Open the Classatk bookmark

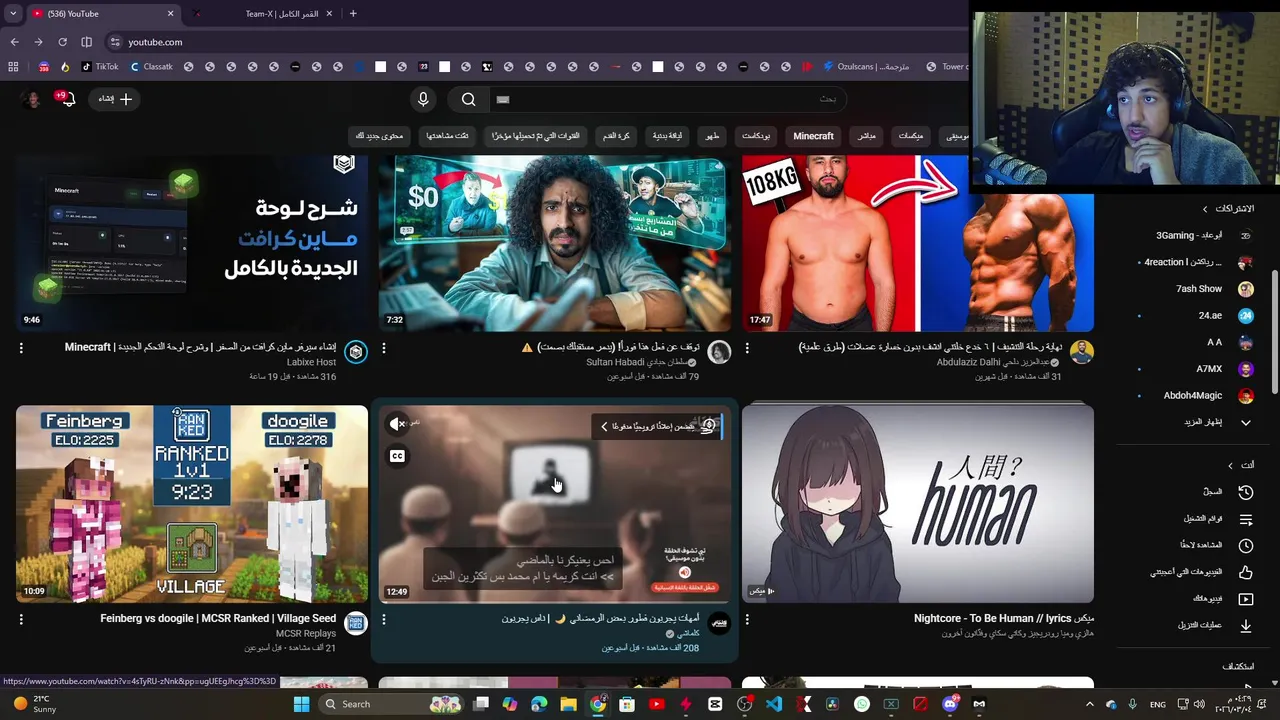tap(150, 67)
